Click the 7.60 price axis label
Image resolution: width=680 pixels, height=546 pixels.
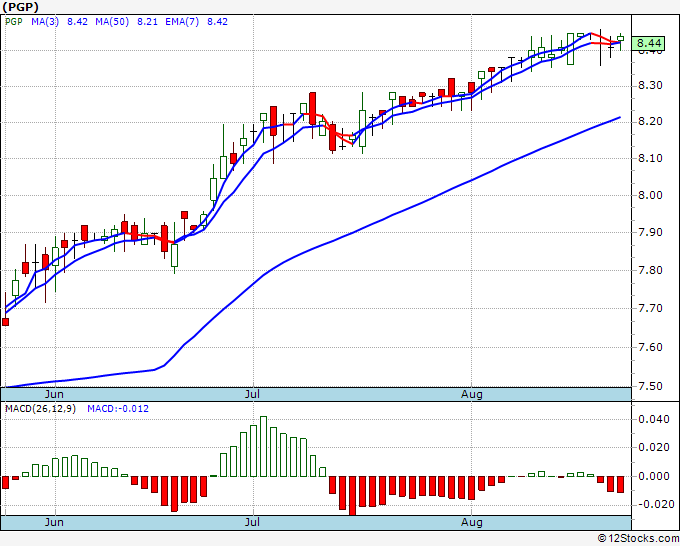(651, 347)
